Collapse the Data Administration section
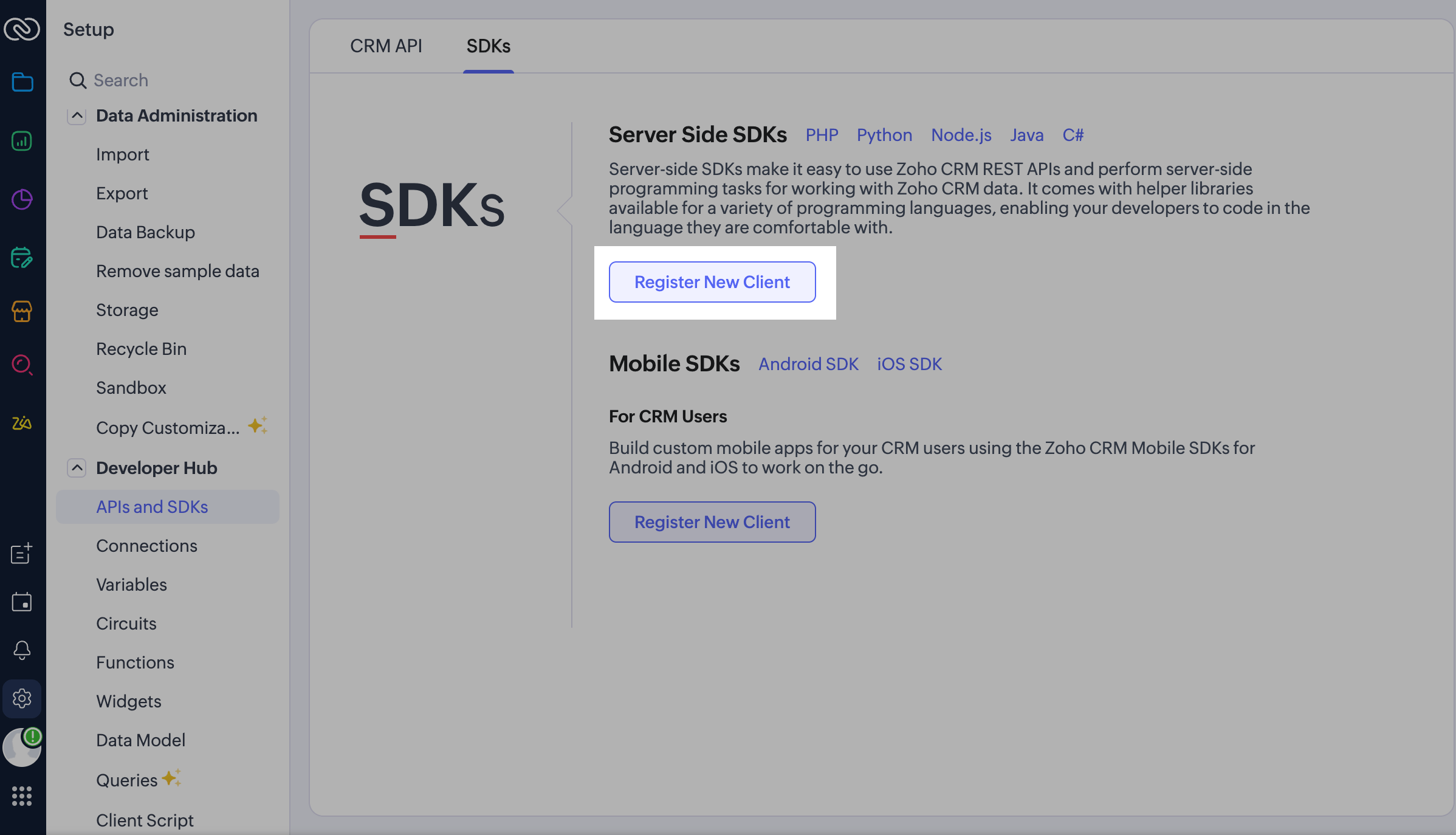The image size is (1456, 835). click(77, 115)
